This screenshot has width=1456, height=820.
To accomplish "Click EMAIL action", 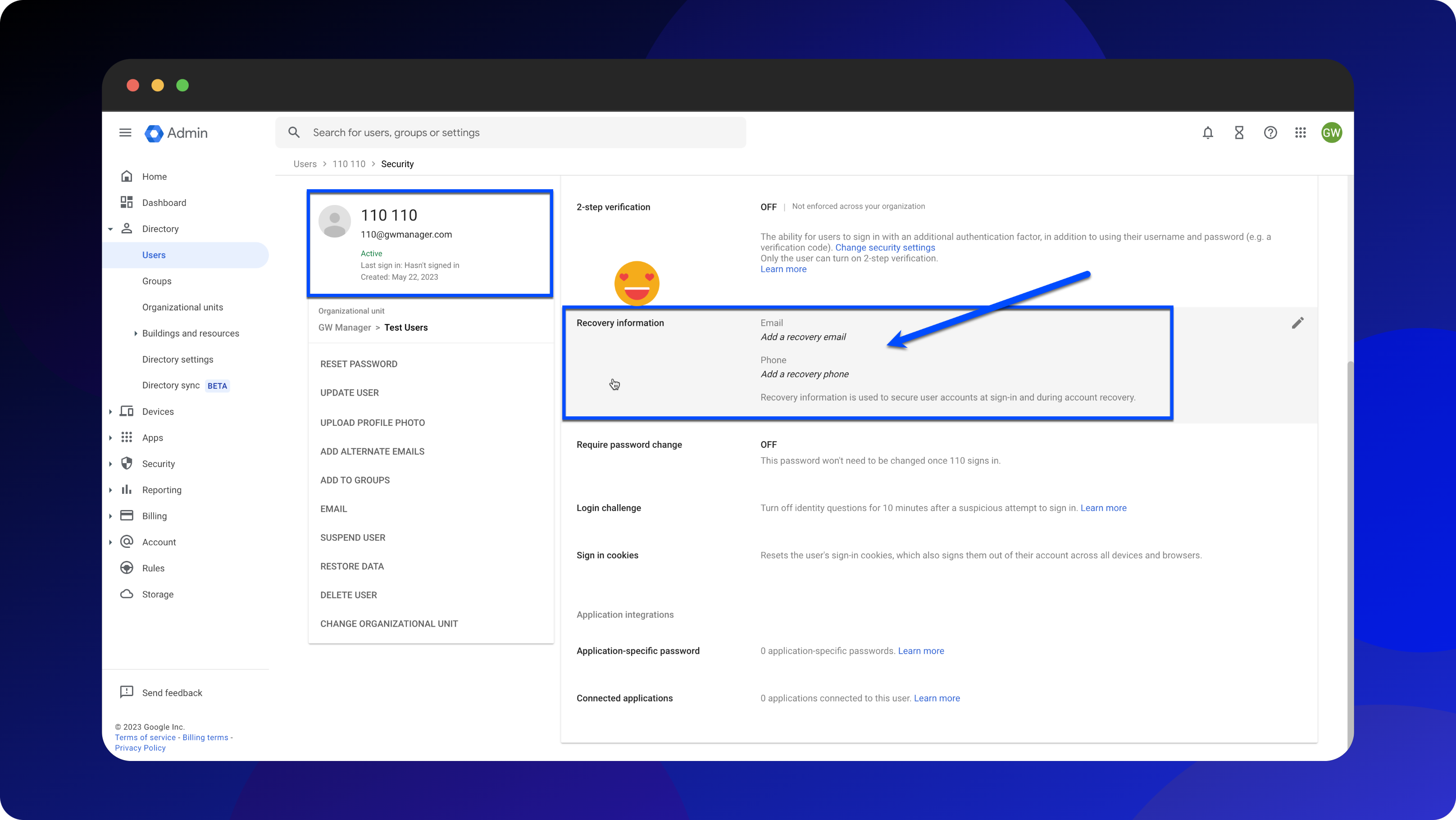I will coord(333,509).
